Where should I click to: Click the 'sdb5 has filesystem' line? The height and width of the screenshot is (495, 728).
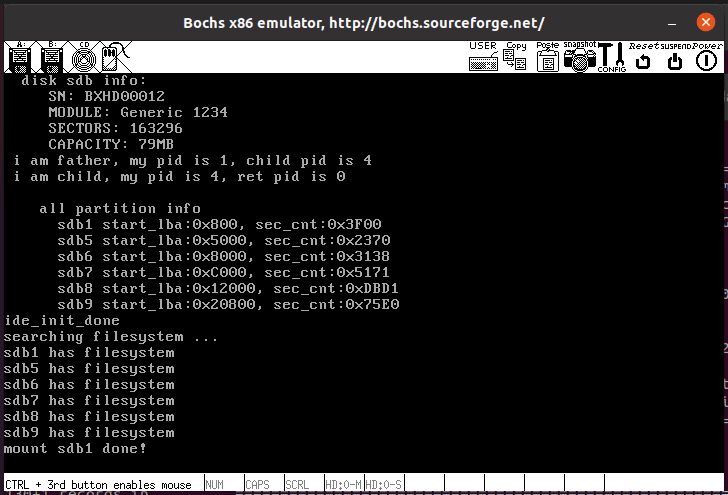89,369
